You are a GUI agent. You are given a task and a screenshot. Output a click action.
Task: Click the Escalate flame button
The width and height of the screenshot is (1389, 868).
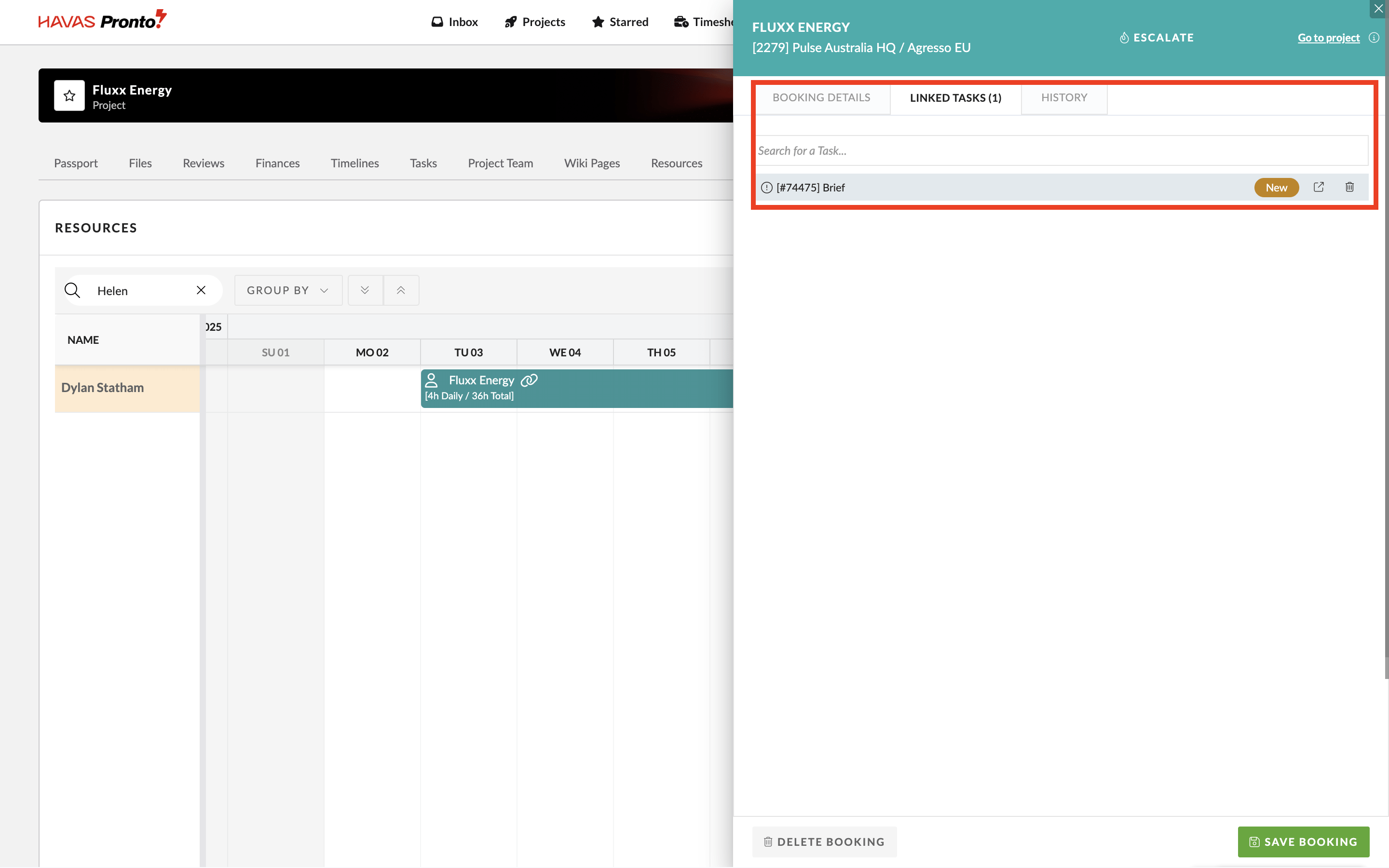[x=1156, y=38]
